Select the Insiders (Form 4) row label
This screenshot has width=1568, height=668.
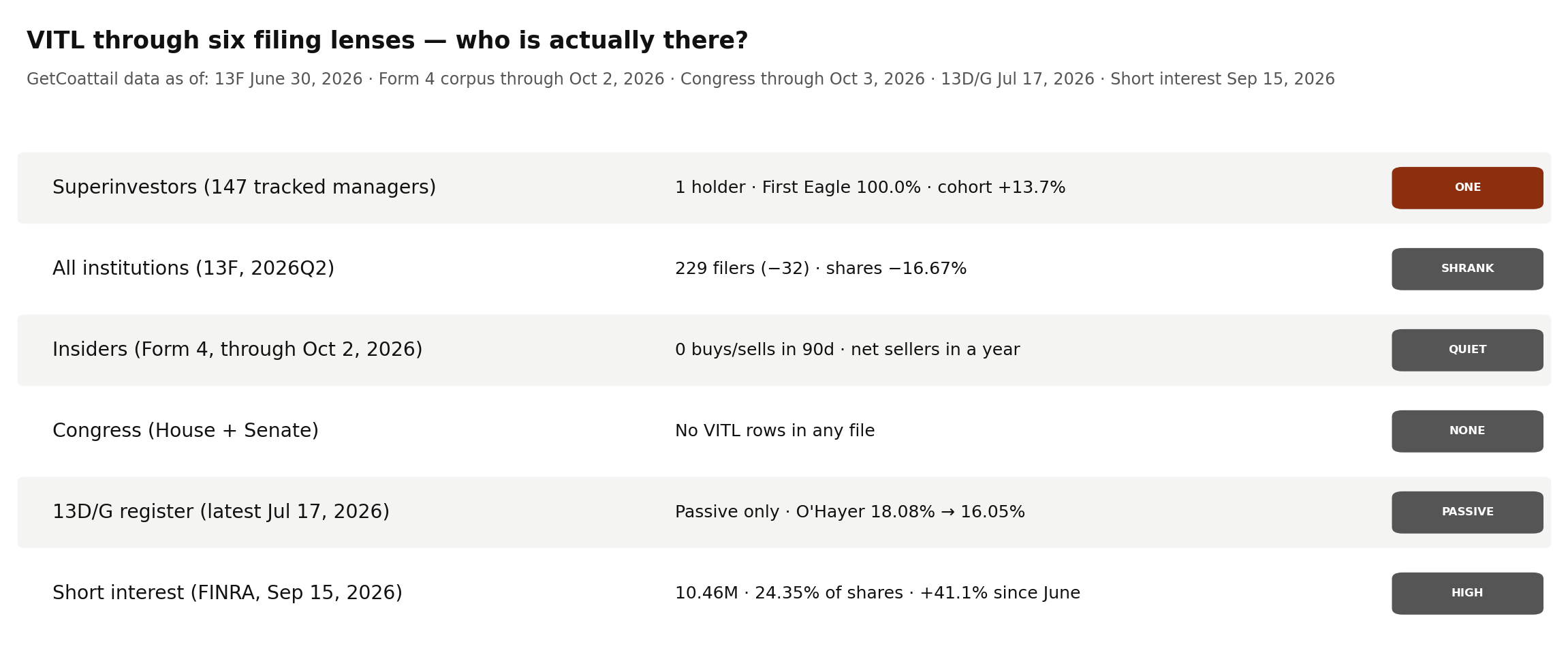(237, 350)
